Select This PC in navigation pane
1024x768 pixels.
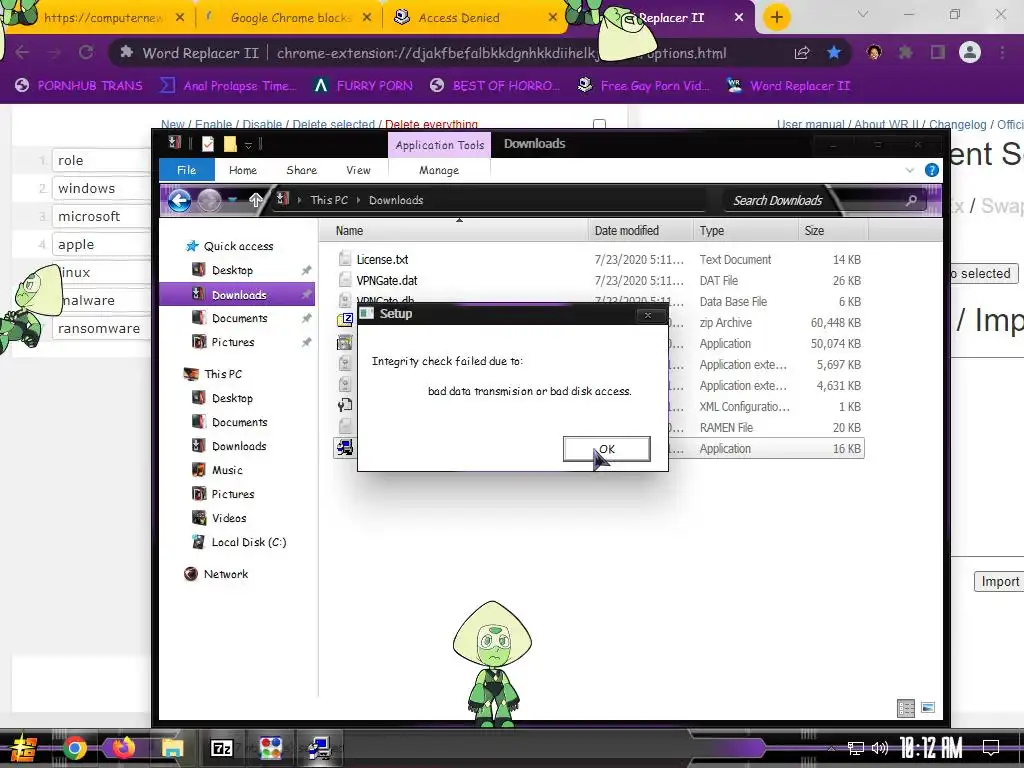223,374
